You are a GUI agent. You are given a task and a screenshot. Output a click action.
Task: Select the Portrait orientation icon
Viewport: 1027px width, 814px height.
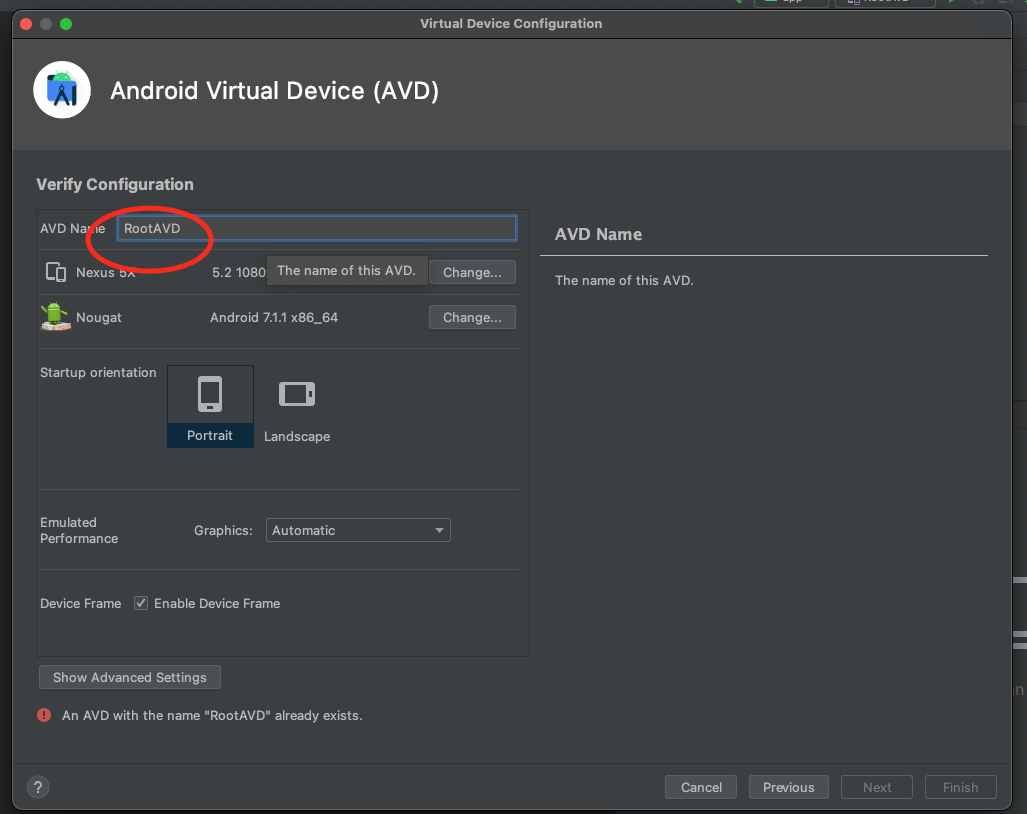tap(210, 394)
